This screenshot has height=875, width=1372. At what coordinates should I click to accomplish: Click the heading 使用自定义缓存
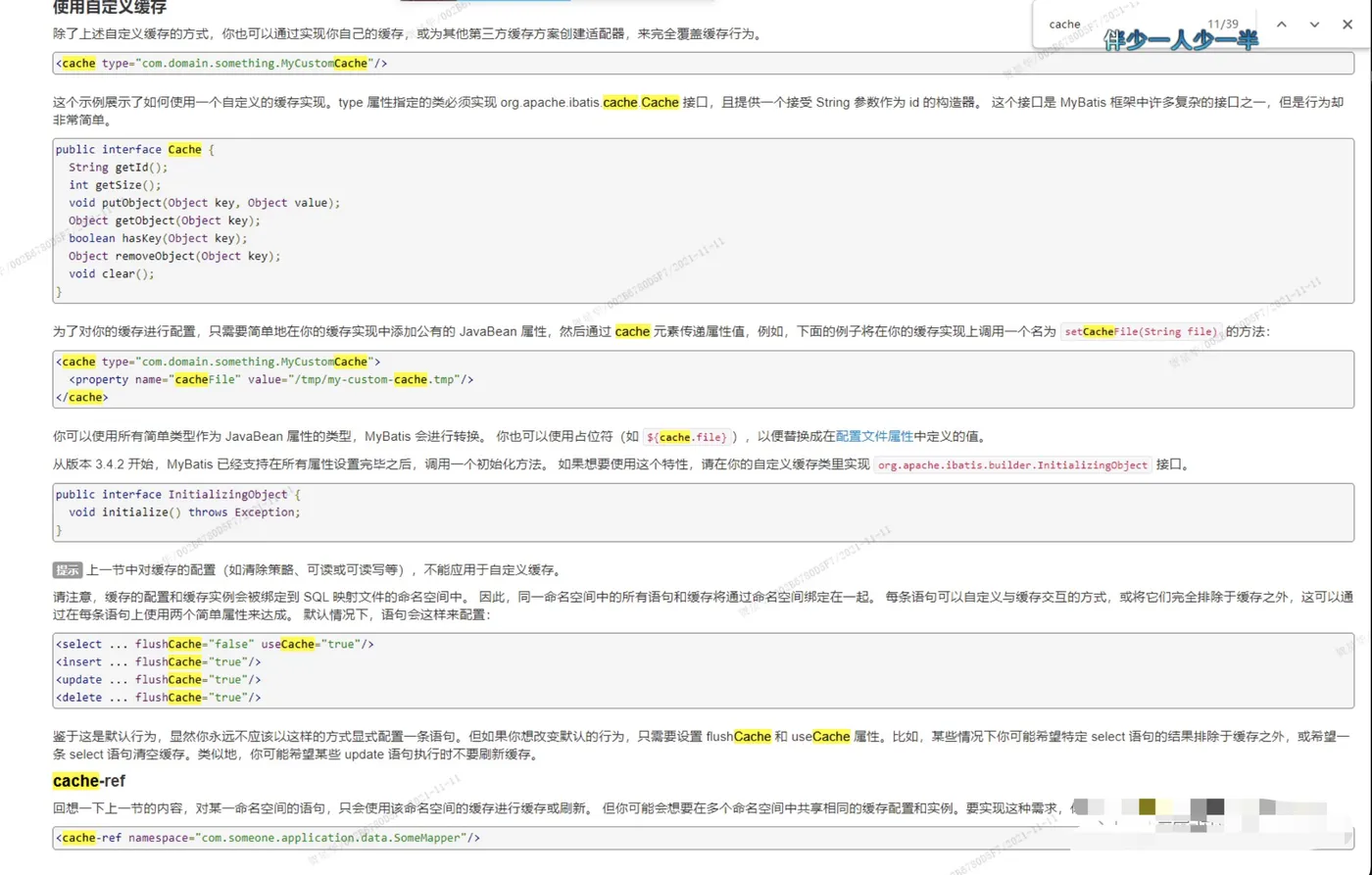[110, 8]
